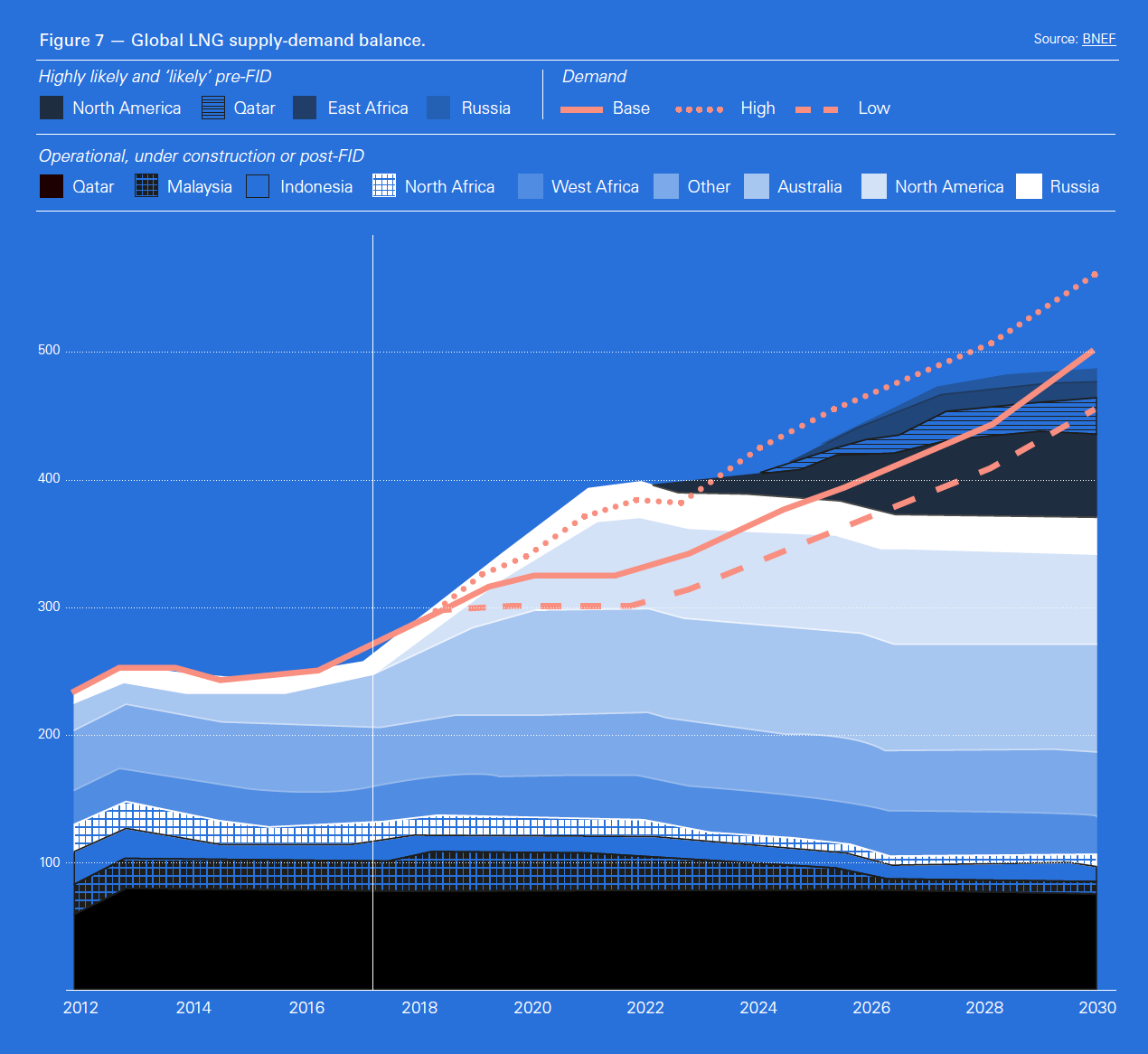Click the dashed Low demand line icon

pos(817,109)
